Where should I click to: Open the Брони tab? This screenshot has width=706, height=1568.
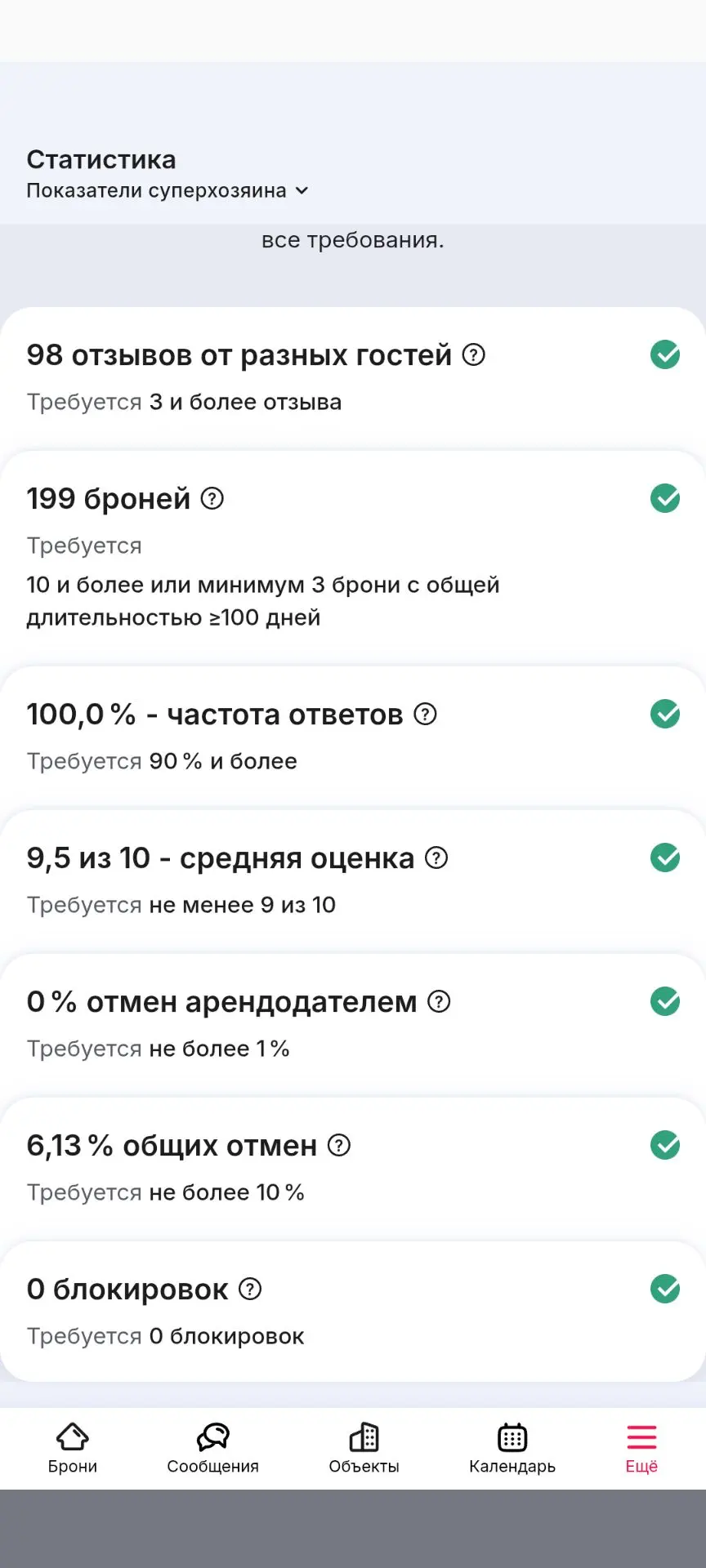tap(73, 1449)
